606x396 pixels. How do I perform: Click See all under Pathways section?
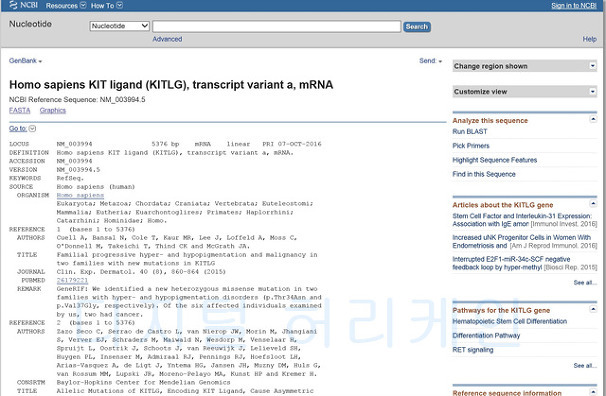585,365
